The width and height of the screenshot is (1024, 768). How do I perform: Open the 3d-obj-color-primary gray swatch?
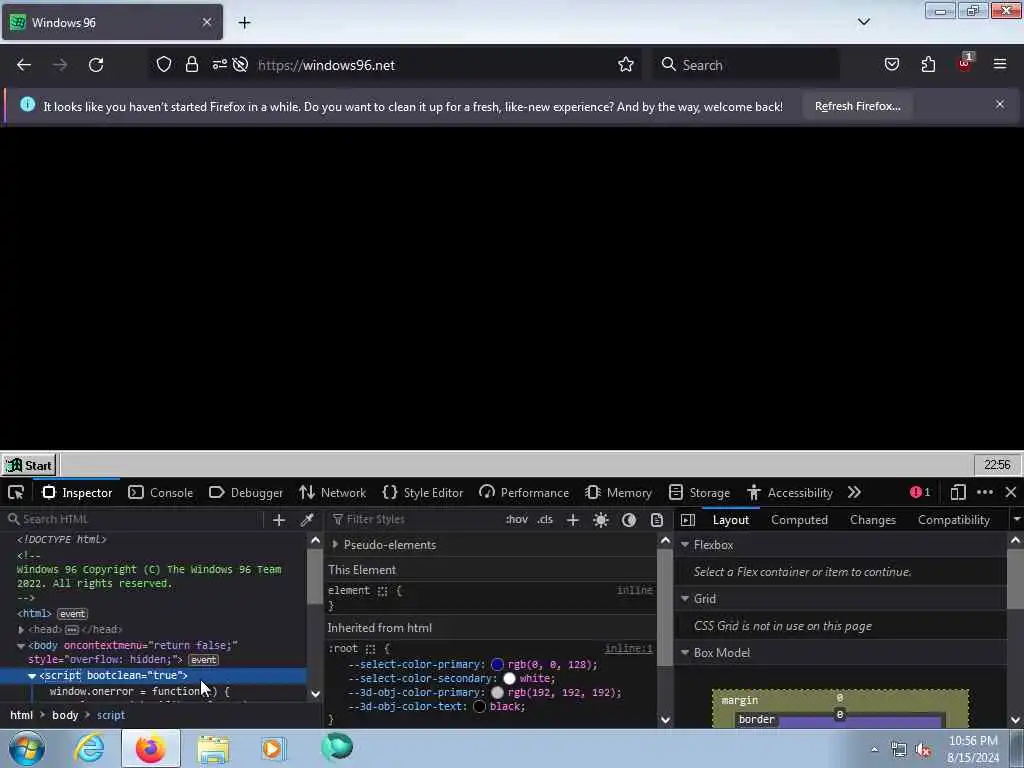[498, 693]
